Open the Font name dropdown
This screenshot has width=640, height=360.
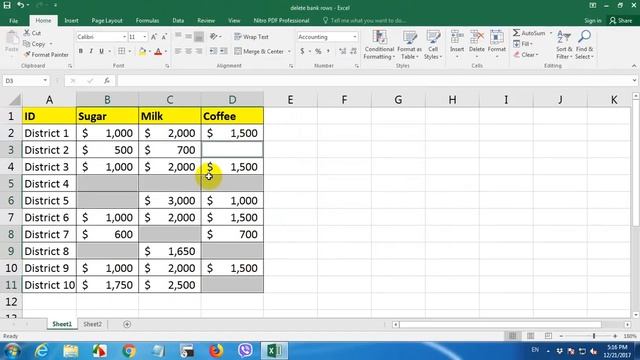click(x=124, y=37)
